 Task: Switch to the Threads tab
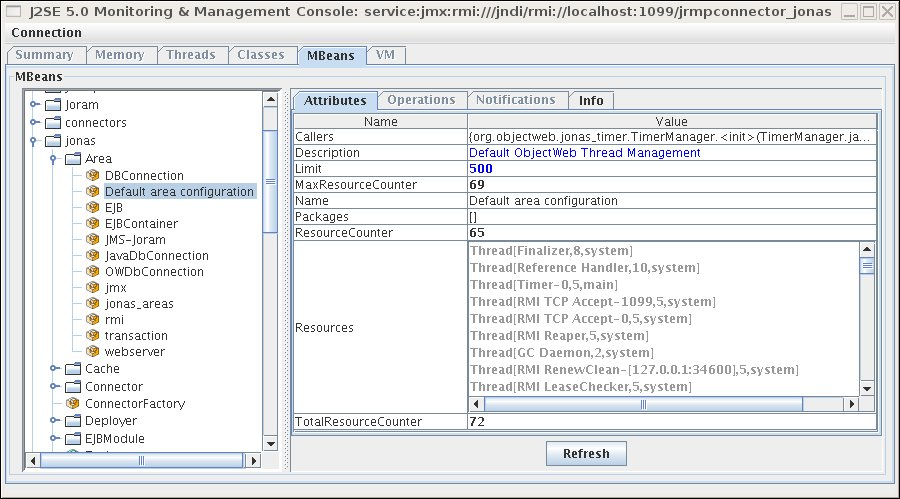pyautogui.click(x=191, y=55)
